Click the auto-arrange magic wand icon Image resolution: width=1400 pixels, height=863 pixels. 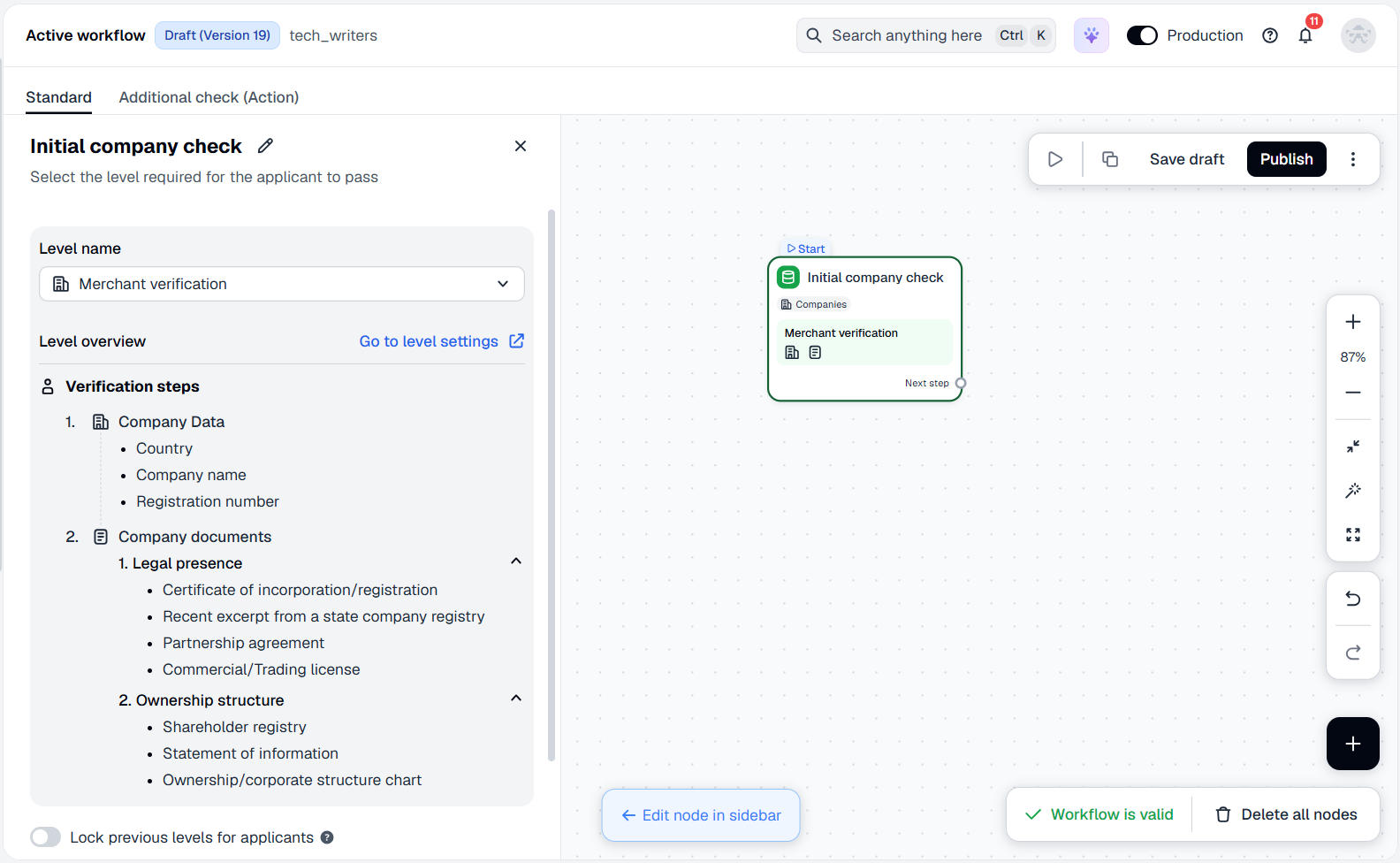click(1352, 491)
